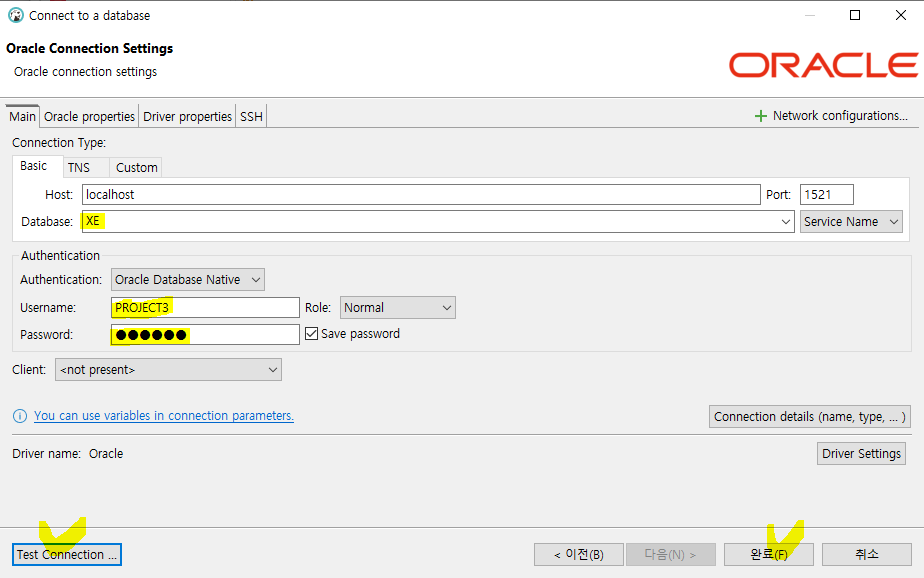Viewport: 924px width, 578px height.
Task: Open the Client dropdown showing not present
Action: point(168,369)
